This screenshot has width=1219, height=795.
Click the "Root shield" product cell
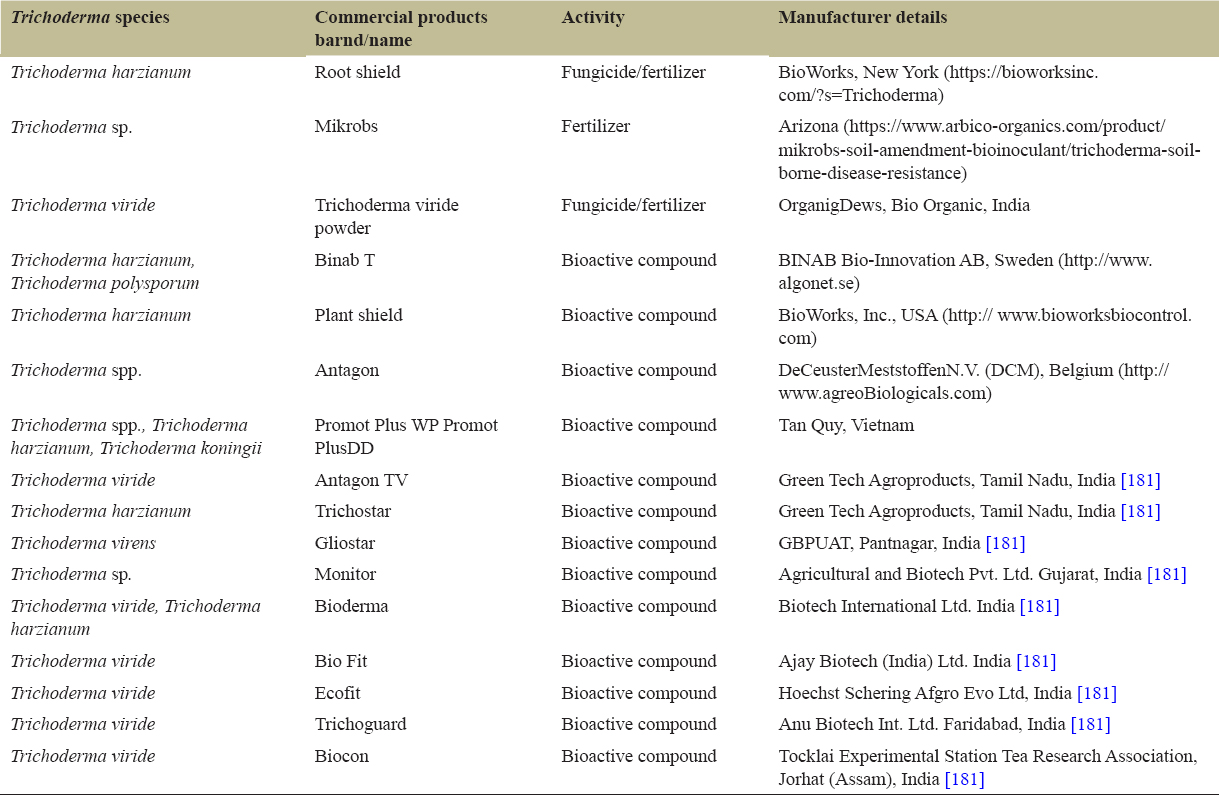[358, 72]
